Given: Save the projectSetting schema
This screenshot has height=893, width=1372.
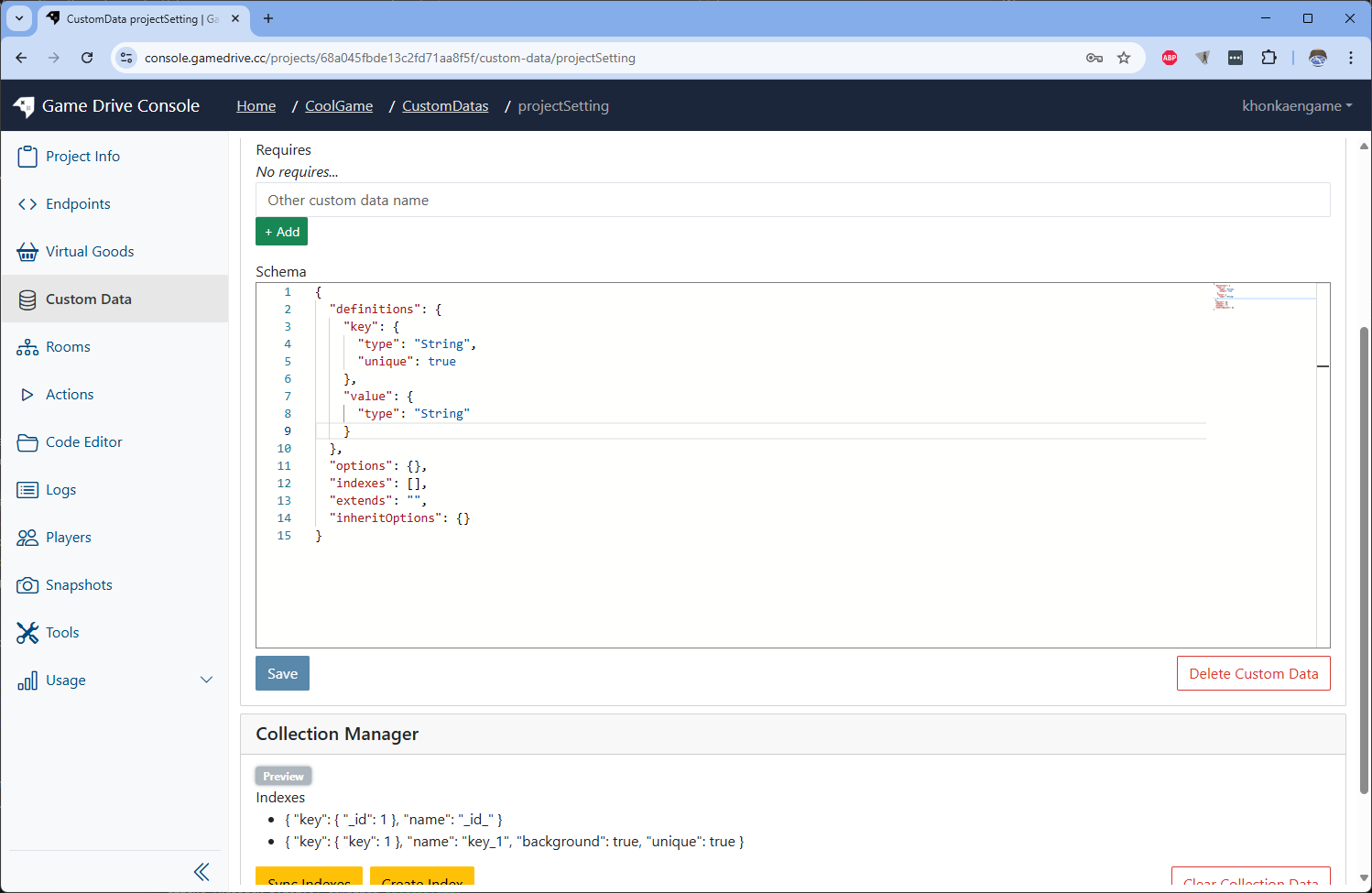Looking at the screenshot, I should point(282,672).
